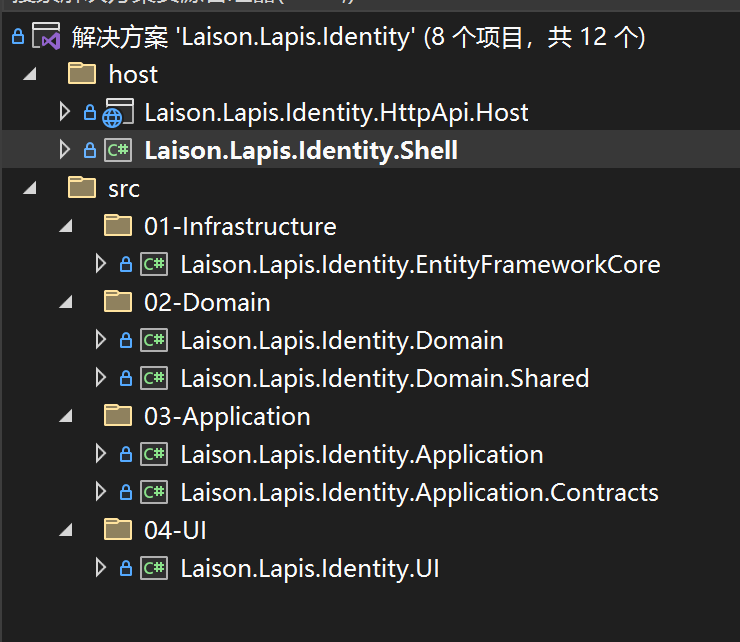Select the 04-UI folder label
740x642 pixels.
tap(175, 530)
